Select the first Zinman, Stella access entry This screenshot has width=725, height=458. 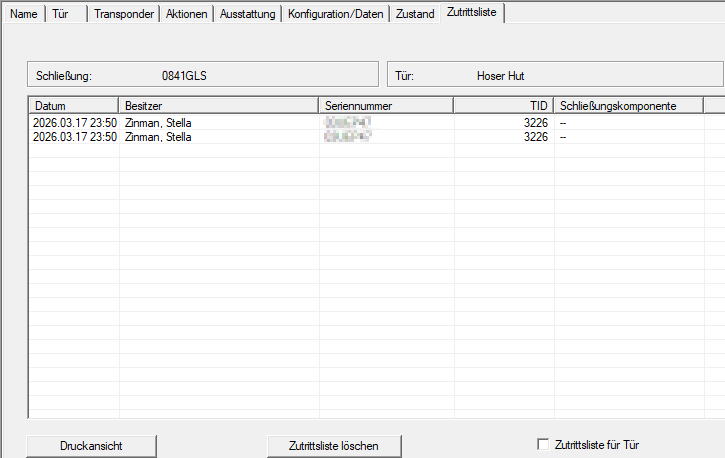pyautogui.click(x=158, y=123)
